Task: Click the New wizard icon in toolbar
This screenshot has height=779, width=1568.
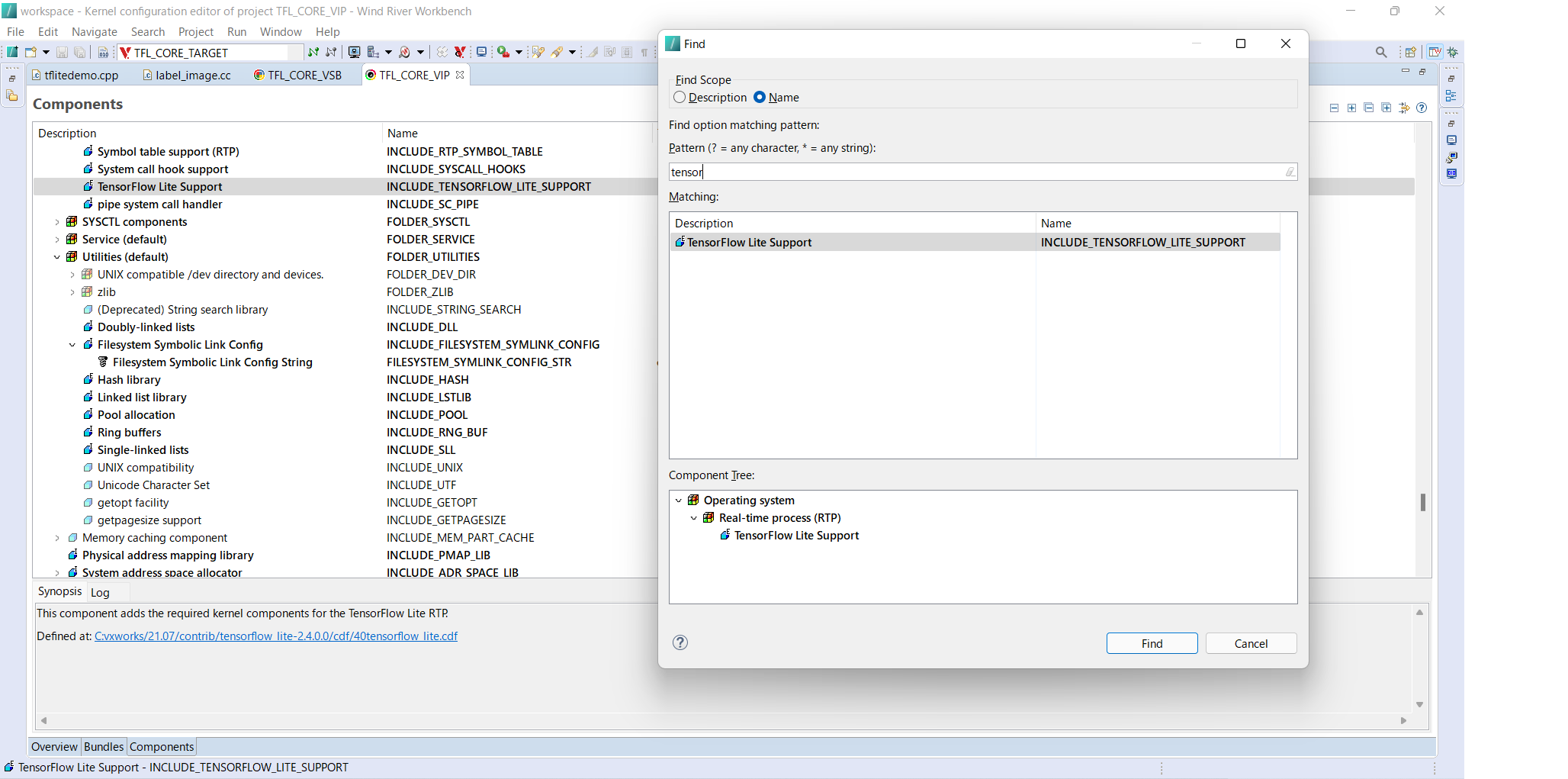Action: click(31, 52)
